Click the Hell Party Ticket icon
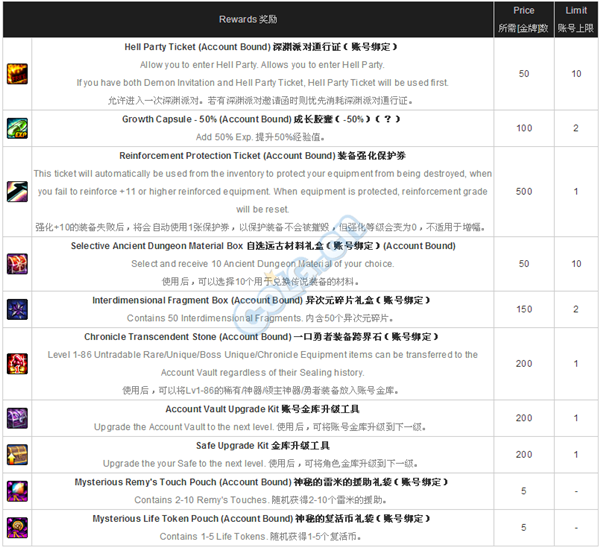 tap(18, 74)
